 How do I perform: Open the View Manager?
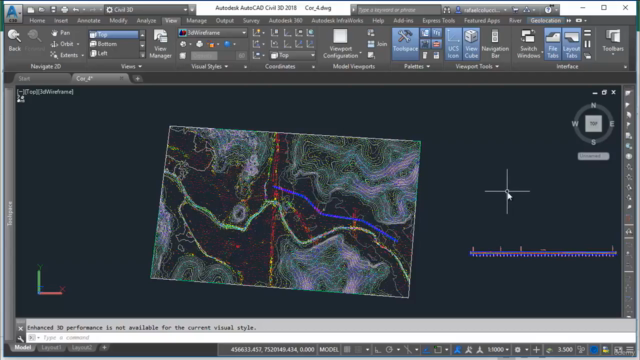pyautogui.click(x=160, y=44)
